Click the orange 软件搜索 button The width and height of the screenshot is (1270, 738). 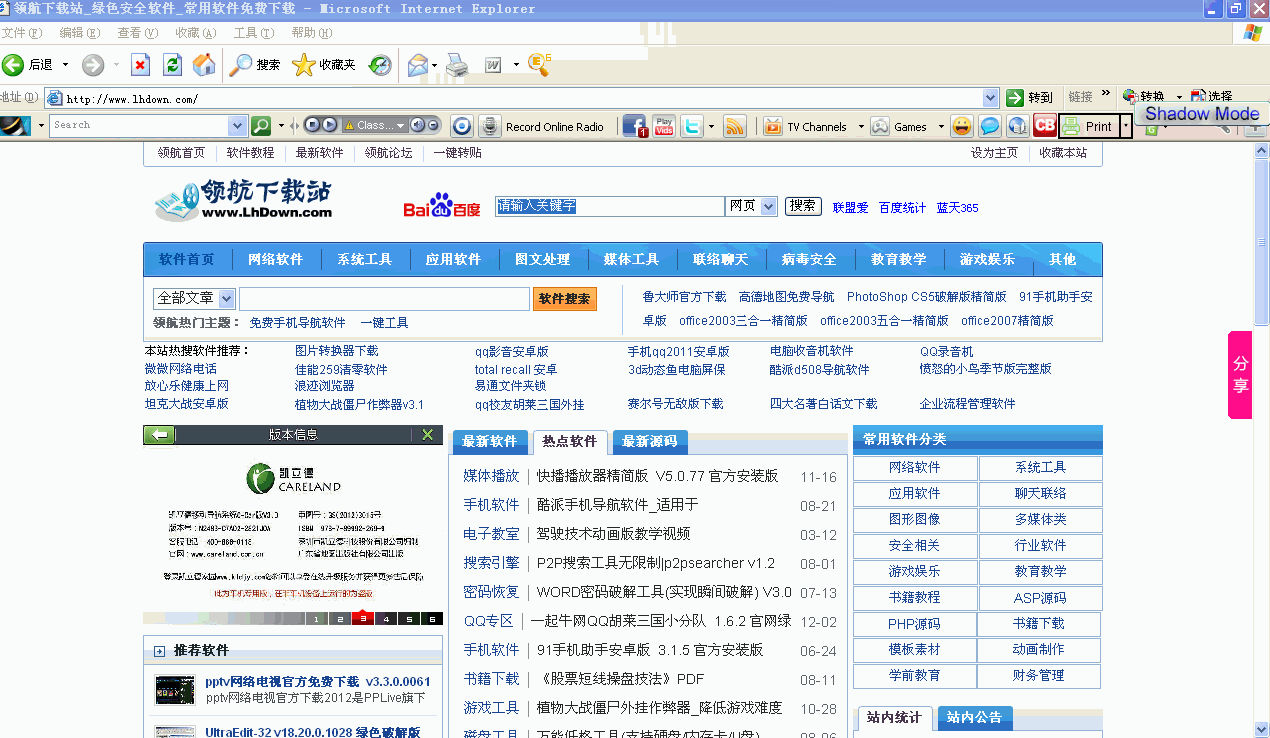565,298
